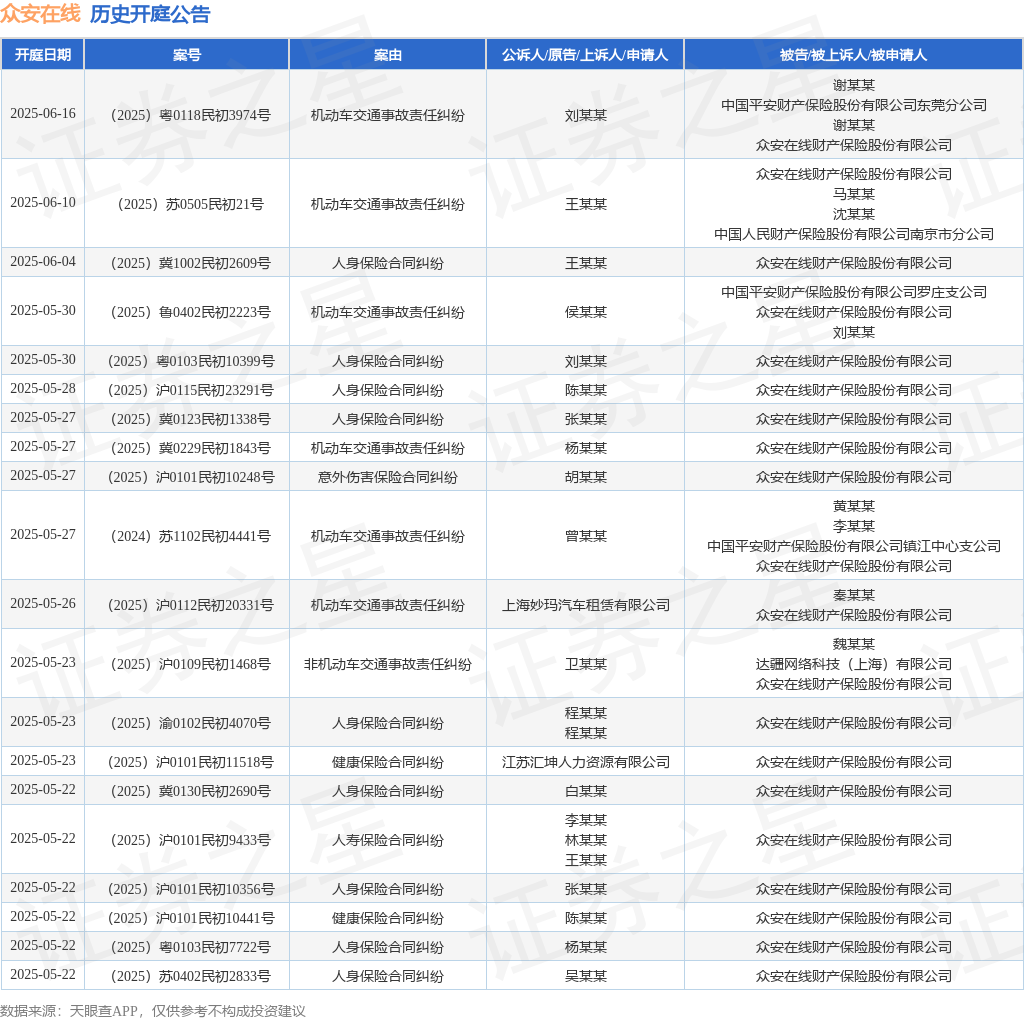Click defendant 中国平安财产保险股份有限公司东莞分公司
This screenshot has height=1020, width=1024.
pyautogui.click(x=854, y=105)
